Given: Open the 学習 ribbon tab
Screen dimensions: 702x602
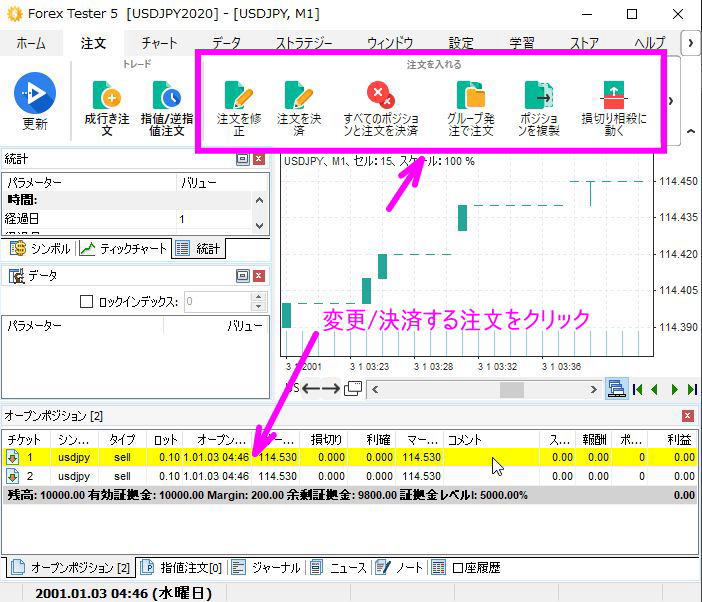Looking at the screenshot, I should pyautogui.click(x=522, y=43).
